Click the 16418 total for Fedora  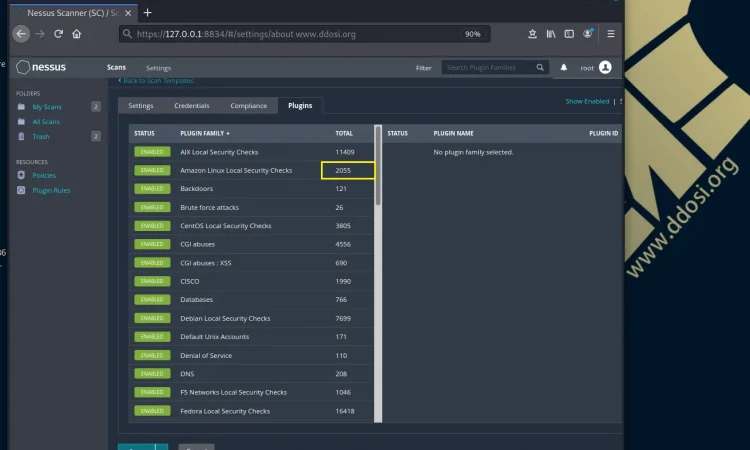[345, 411]
